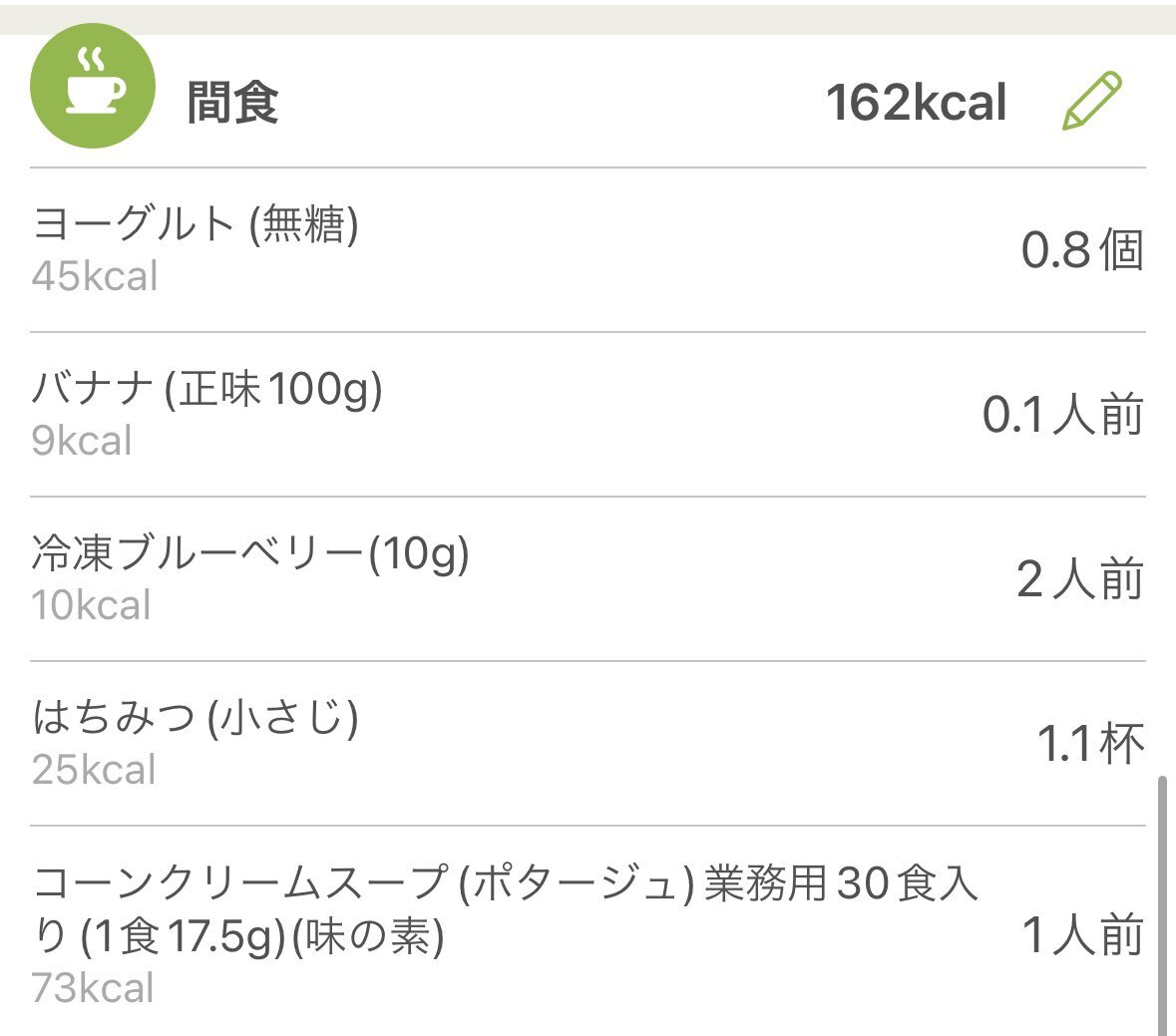Open the バナナ (正味100g) entry
The image size is (1176, 1036).
[x=206, y=388]
